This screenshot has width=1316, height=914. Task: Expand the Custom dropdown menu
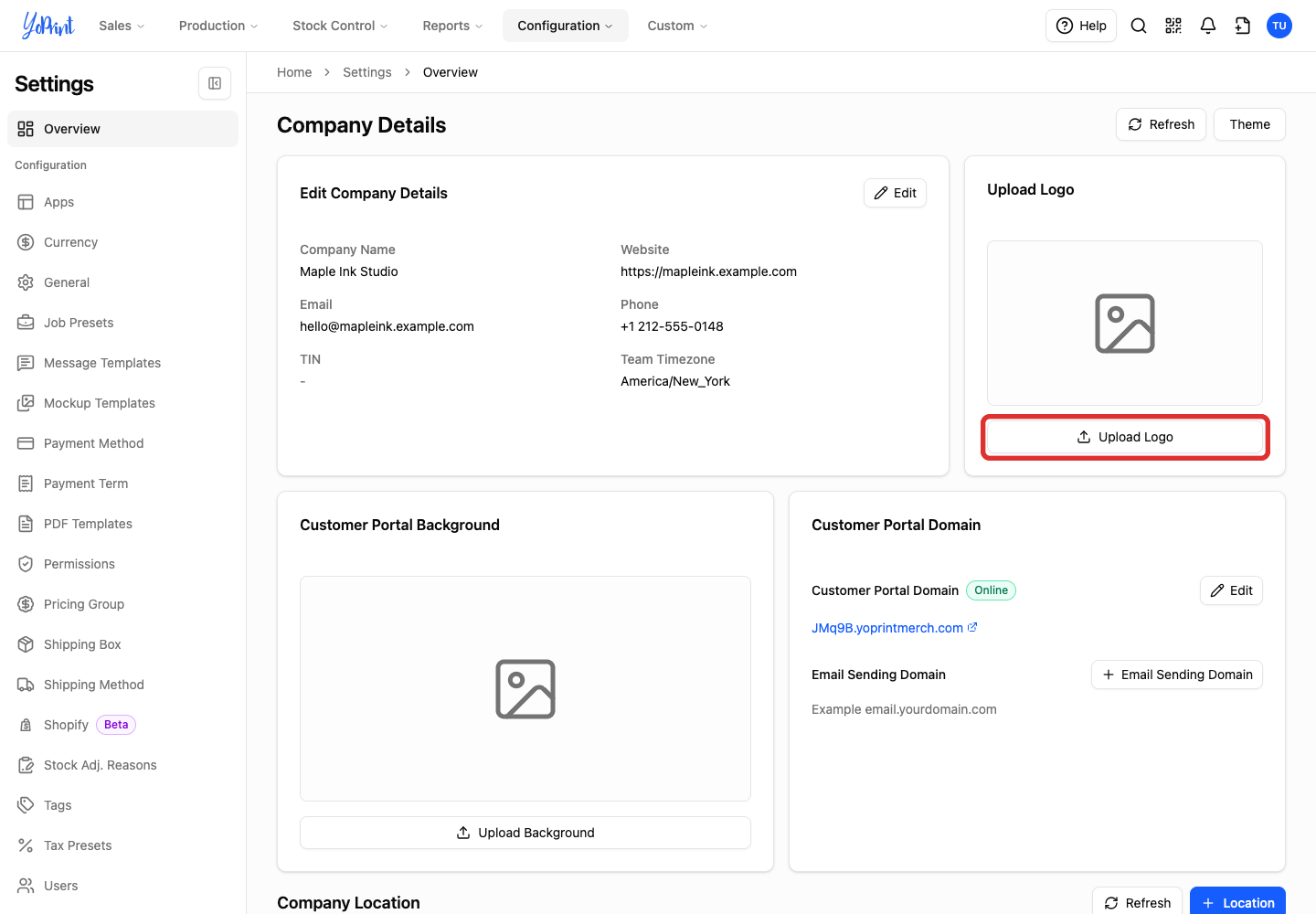tap(678, 26)
